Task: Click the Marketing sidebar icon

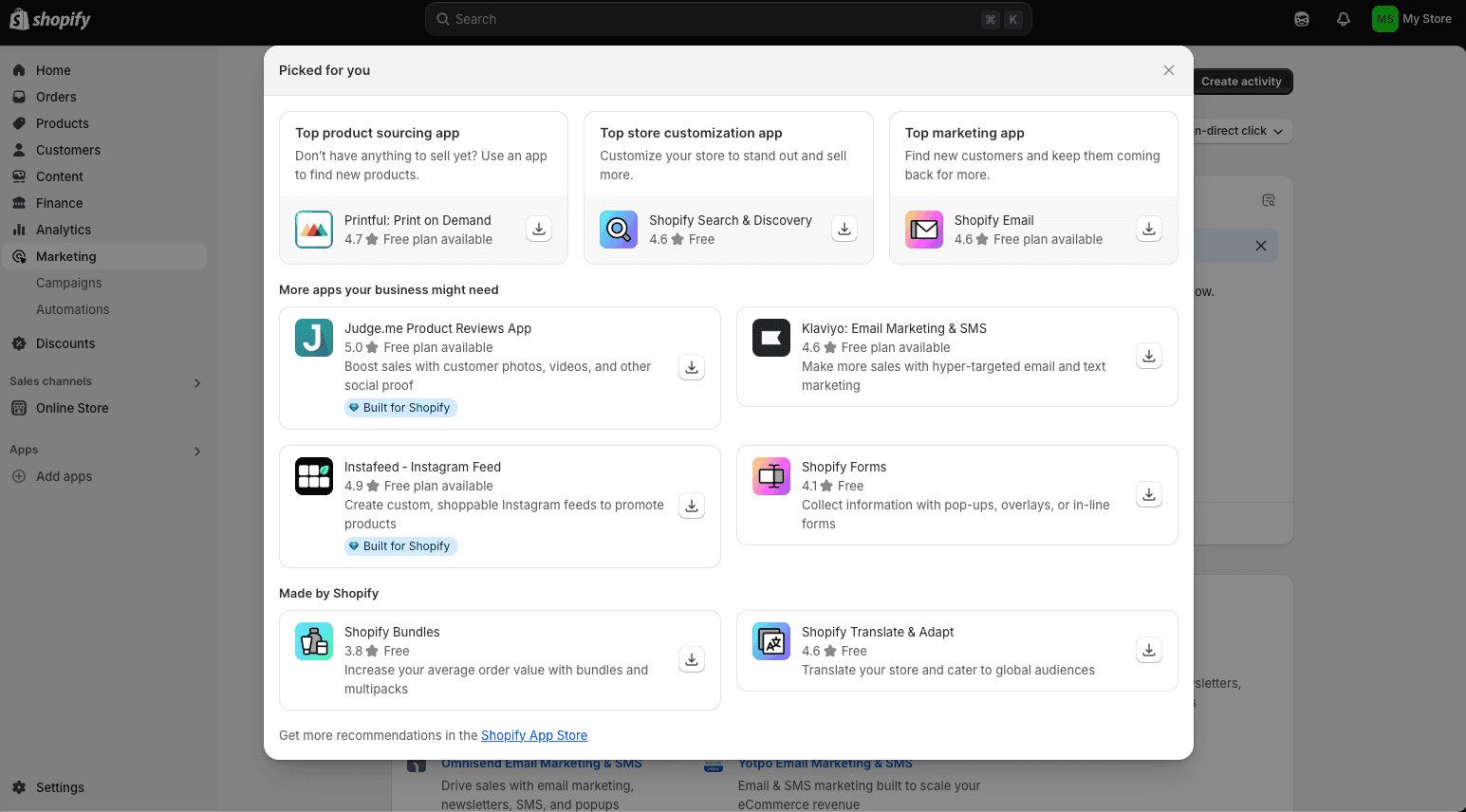Action: click(19, 256)
